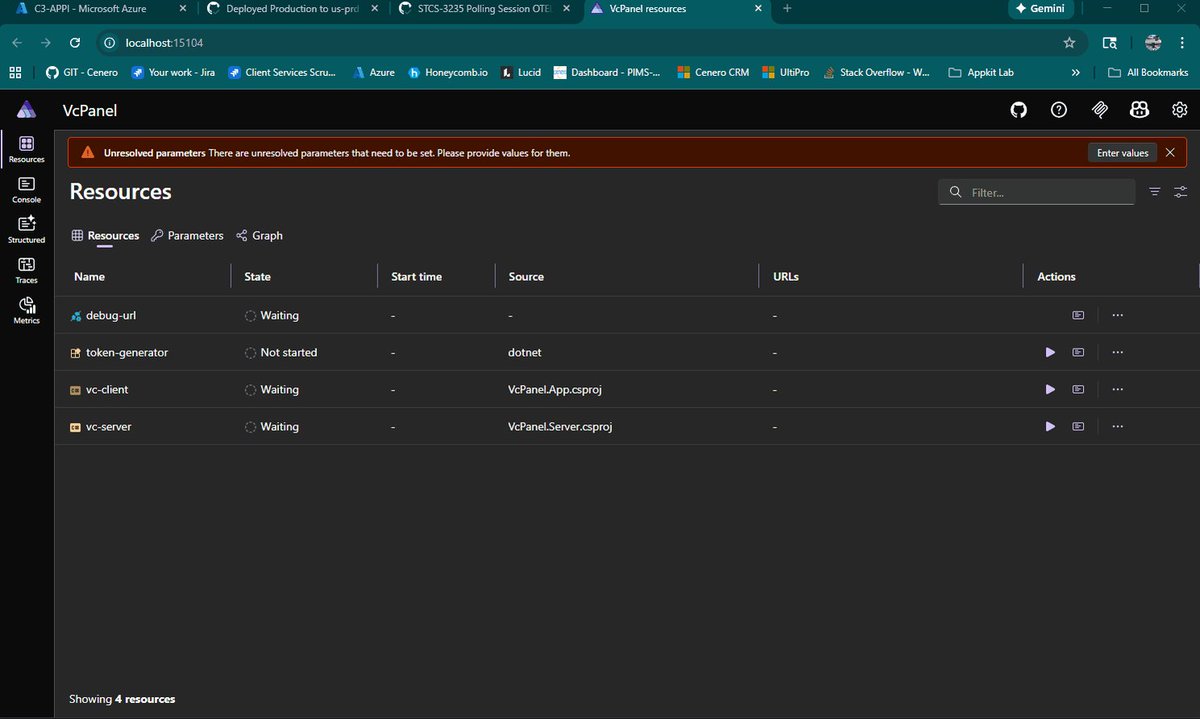Viewport: 1200px width, 719px height.
Task: Open the Traces sidebar page
Action: [26, 270]
